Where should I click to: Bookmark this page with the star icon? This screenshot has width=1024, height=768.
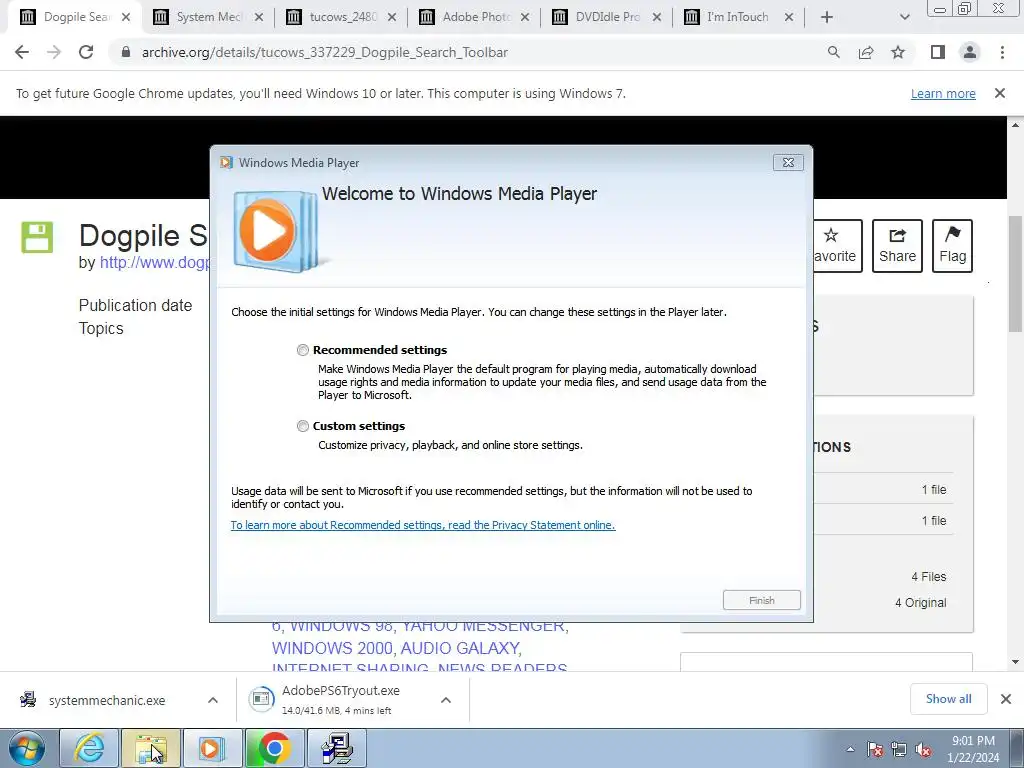898,52
